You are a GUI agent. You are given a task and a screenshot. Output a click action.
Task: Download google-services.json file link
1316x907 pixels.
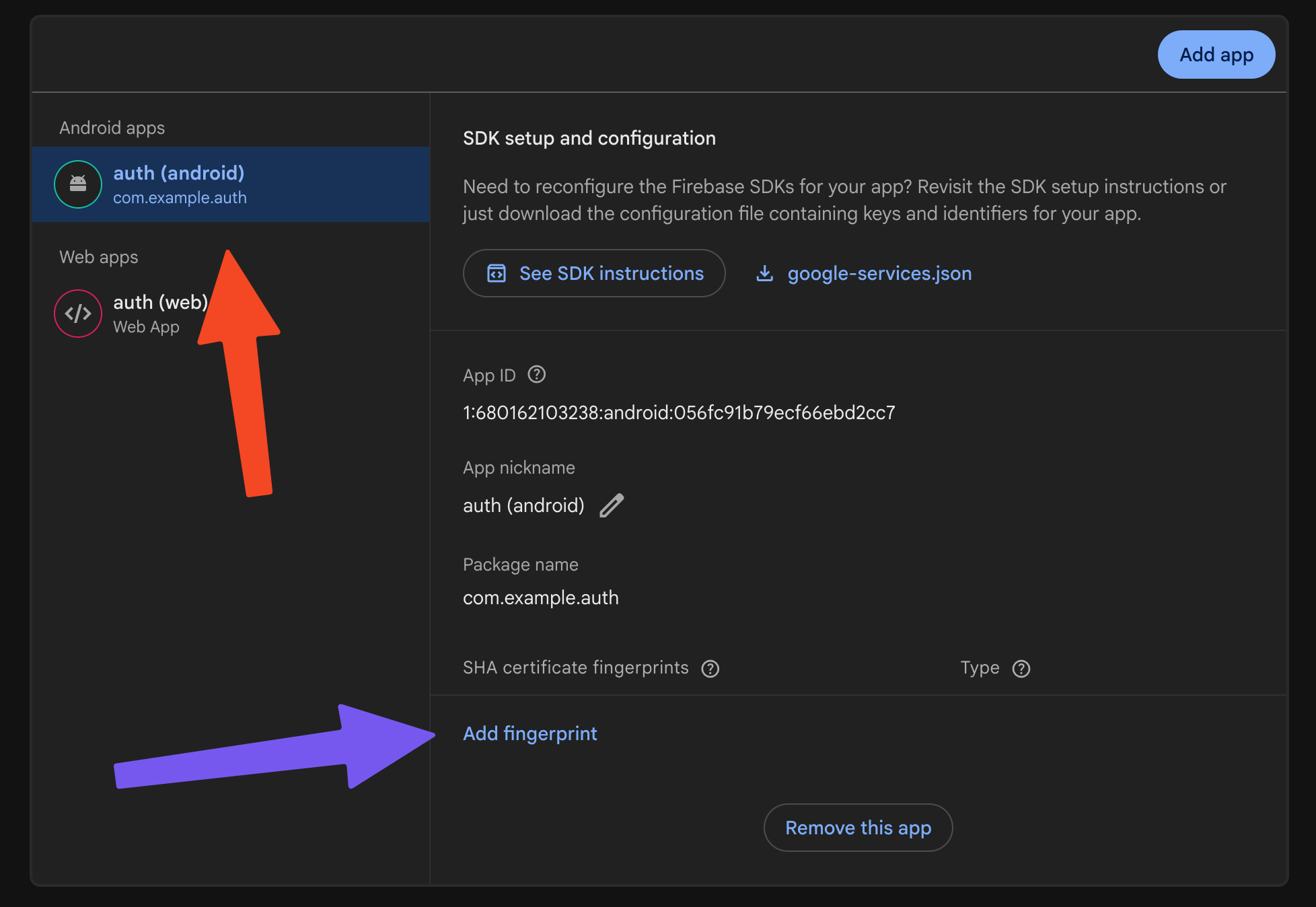pyautogui.click(x=879, y=273)
